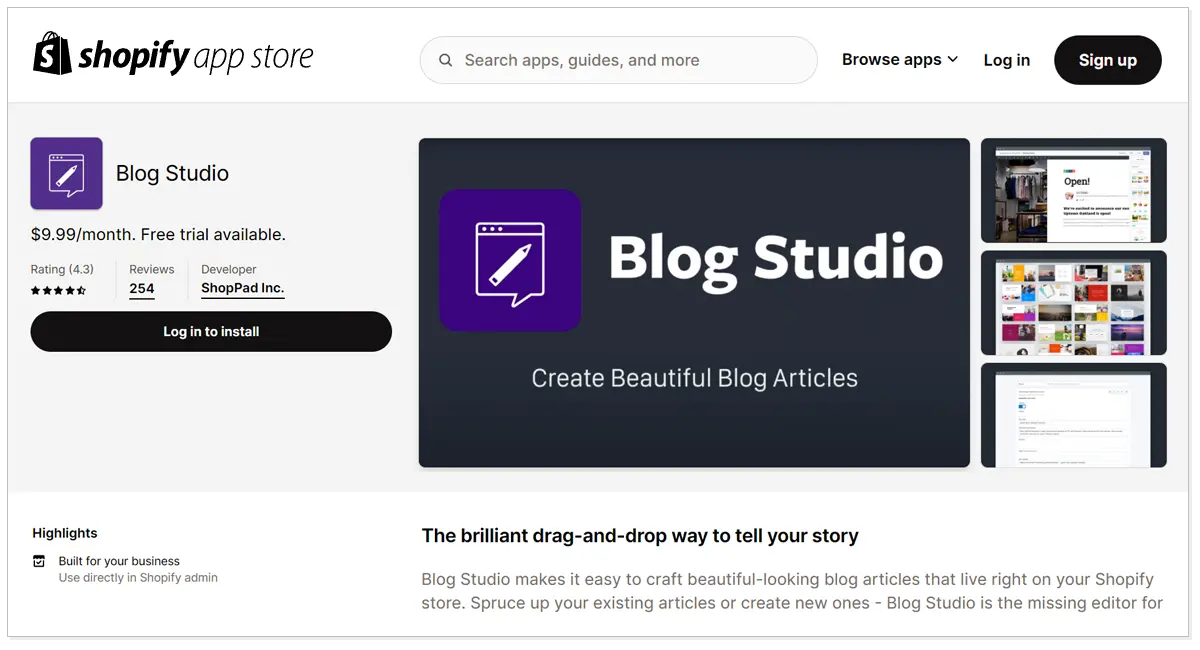The width and height of the screenshot is (1200, 650).
Task: Click the Sign up button
Action: coord(1107,60)
